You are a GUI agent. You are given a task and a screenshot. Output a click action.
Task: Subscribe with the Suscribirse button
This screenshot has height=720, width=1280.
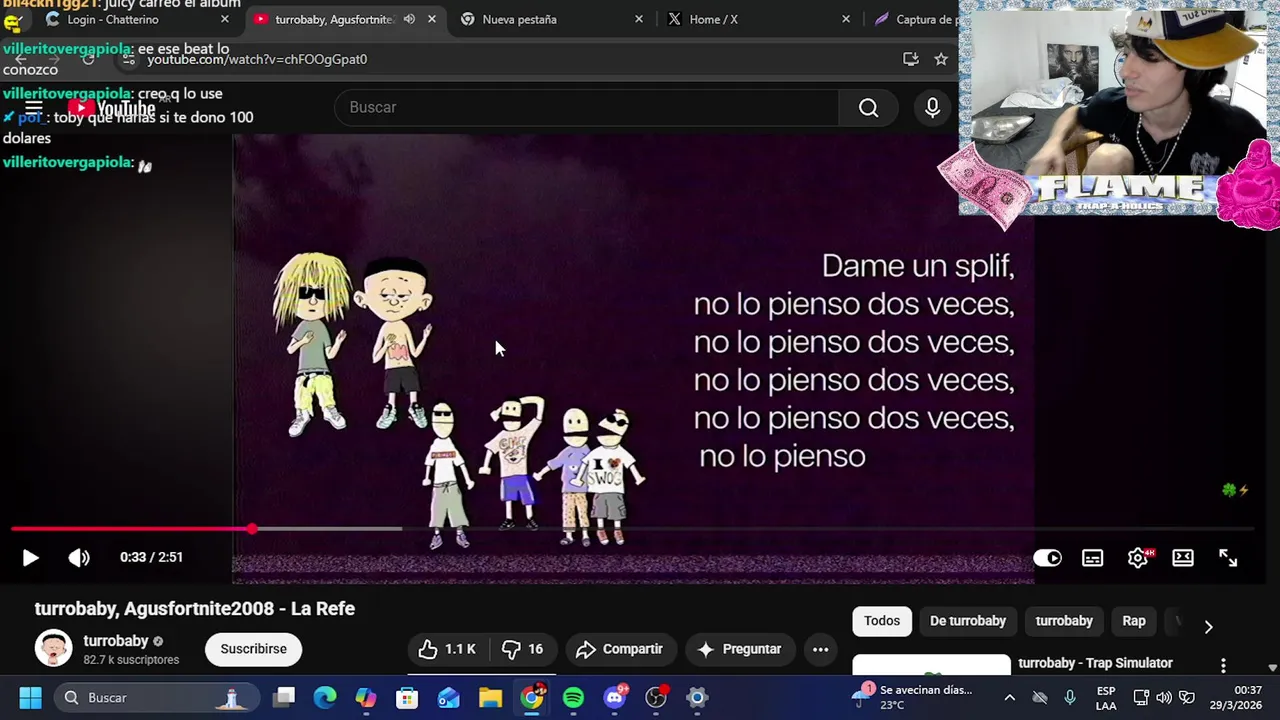click(x=253, y=649)
